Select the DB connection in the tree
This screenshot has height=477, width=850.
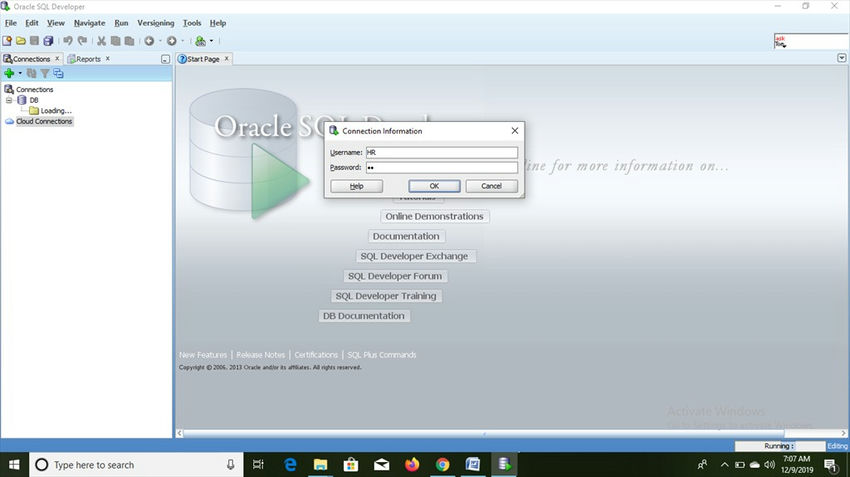(34, 100)
